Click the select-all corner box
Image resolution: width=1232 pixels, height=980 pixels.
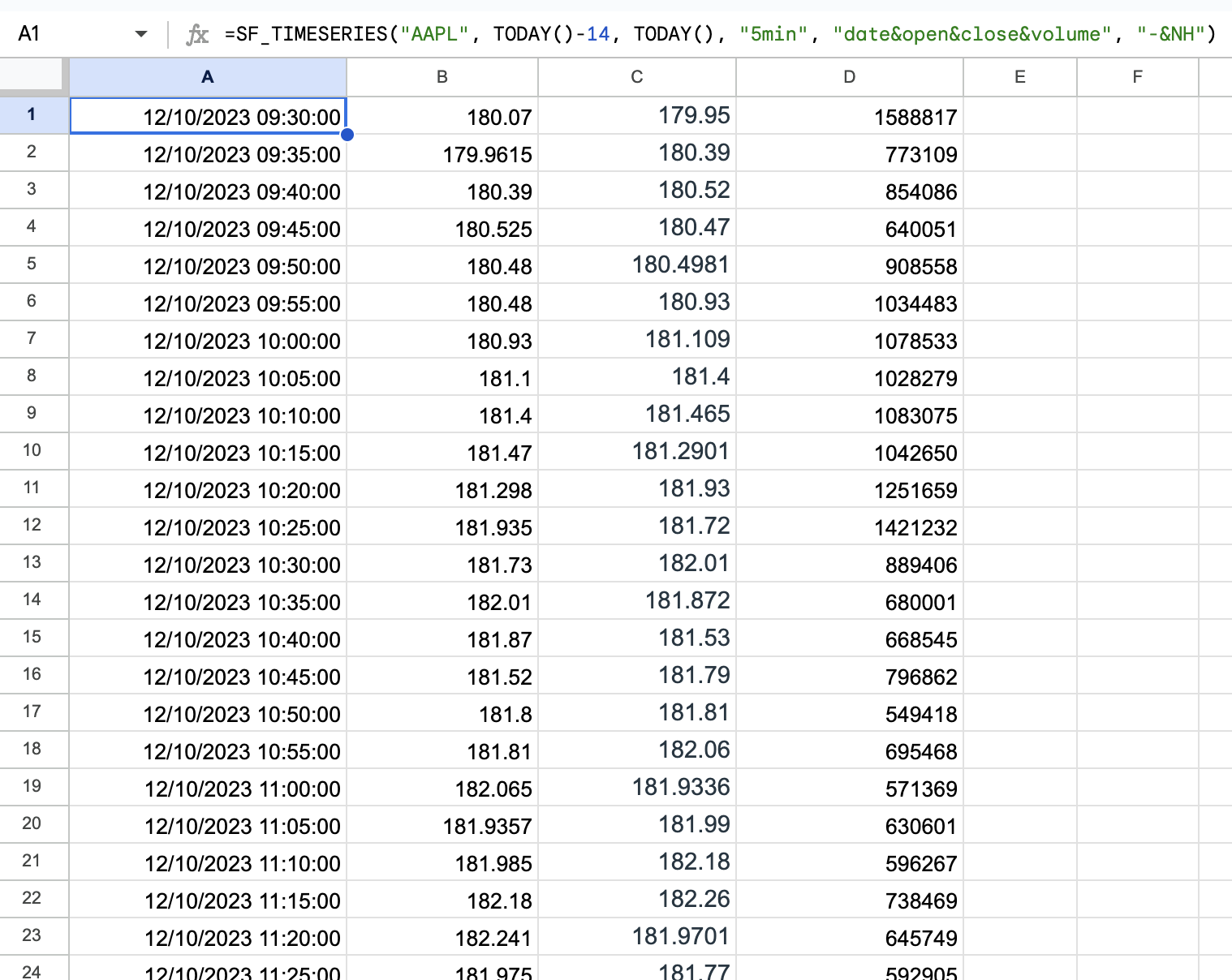(x=34, y=77)
